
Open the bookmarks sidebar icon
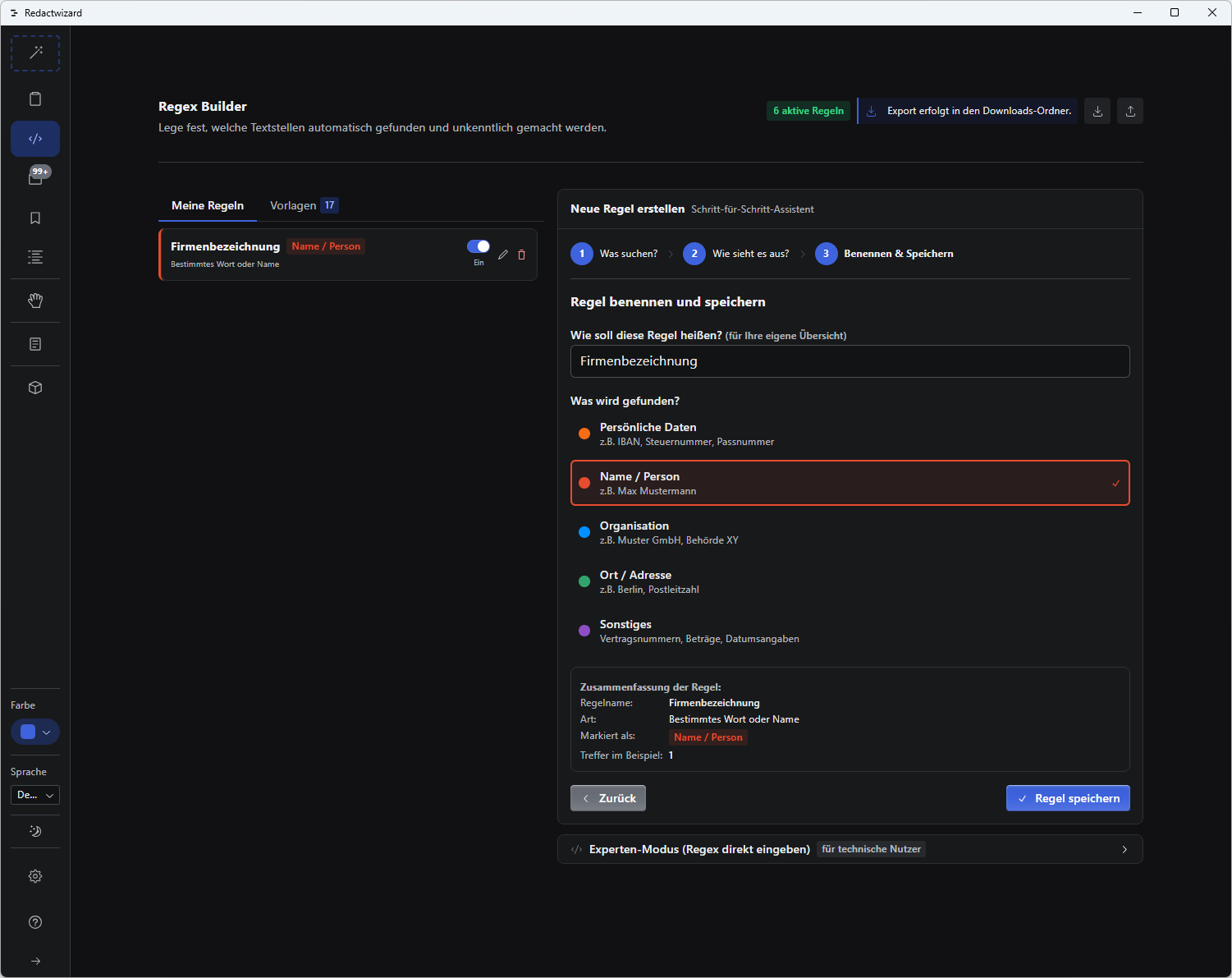pyautogui.click(x=35, y=218)
